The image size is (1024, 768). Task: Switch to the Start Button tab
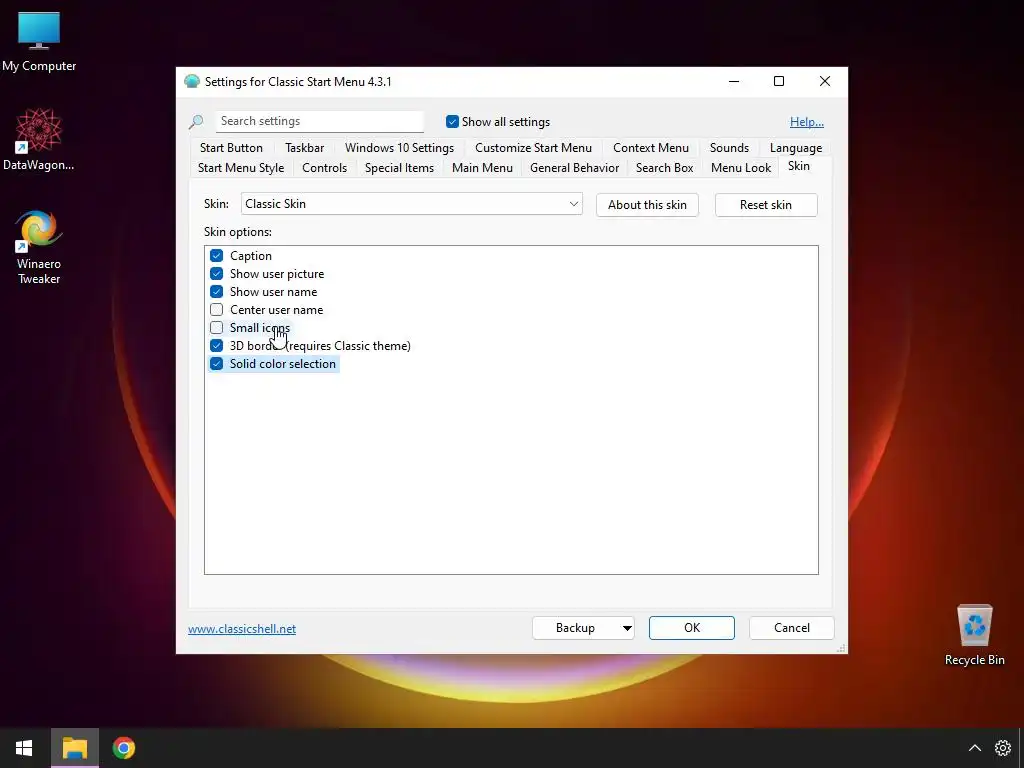(x=231, y=148)
